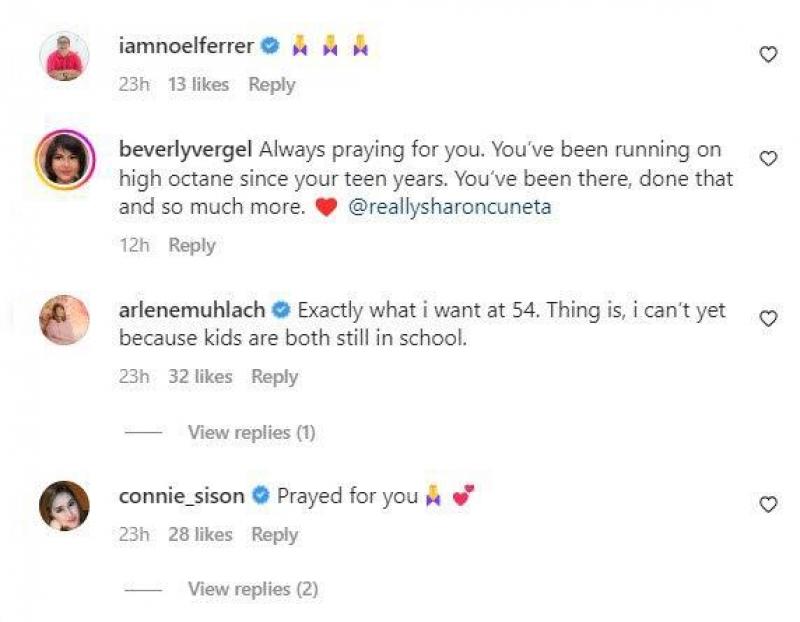Reply to connie_sison's comment
Image resolution: width=800 pixels, height=622 pixels.
pos(275,535)
